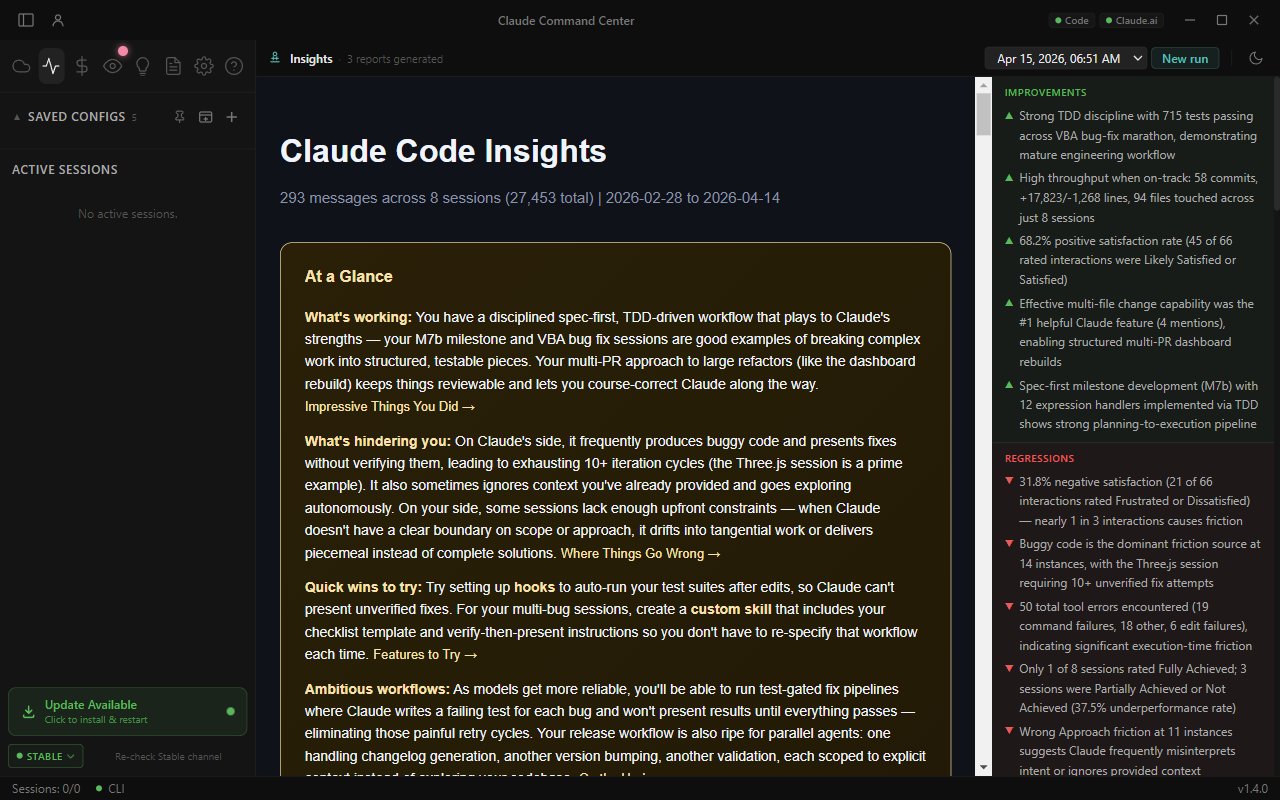Screen dimensions: 1280x800
Task: Click the import config window icon
Action: (x=205, y=117)
